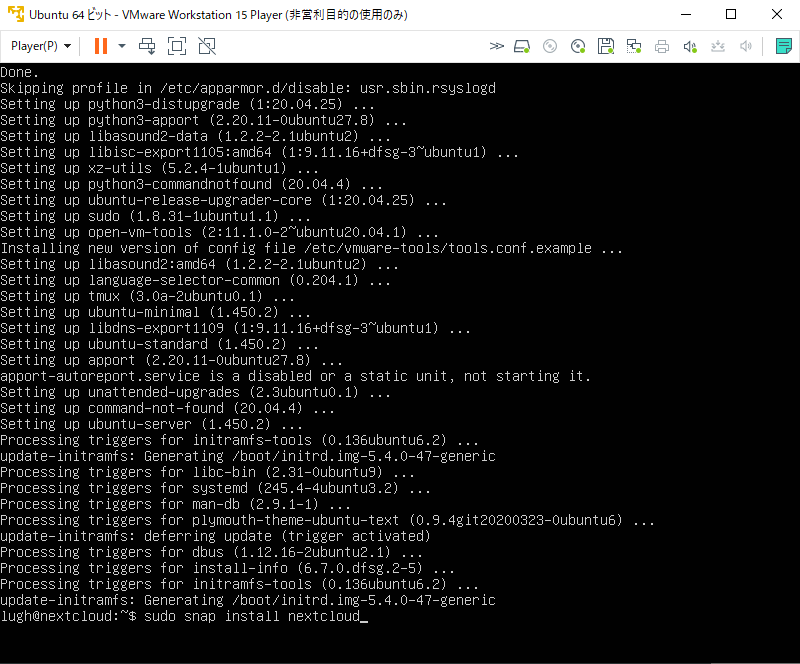Image resolution: width=800 pixels, height=664 pixels.
Task: Click the printer device icon
Action: click(x=662, y=46)
